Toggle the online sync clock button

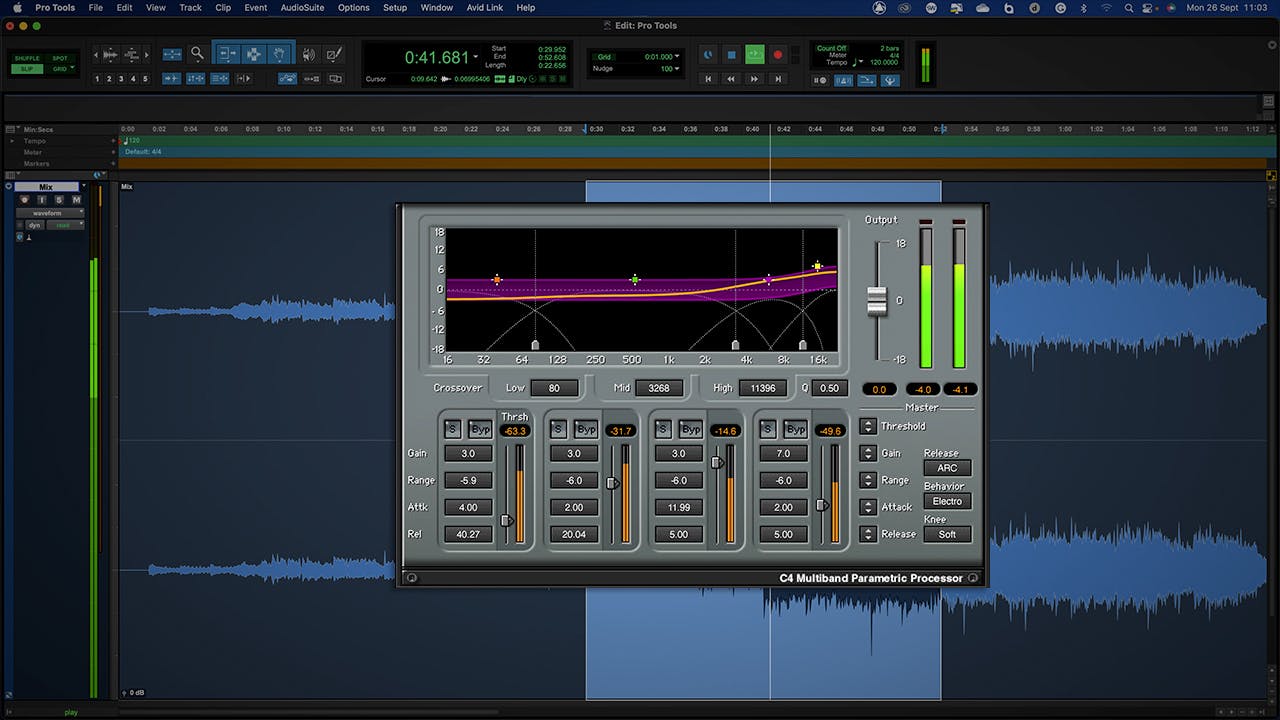(708, 55)
